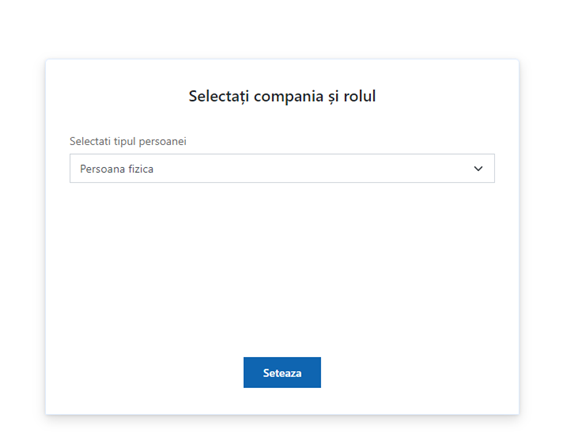Open the 'Selectati tipul persoanei' dropdown
Screen dimensions: 561x438
click(282, 169)
